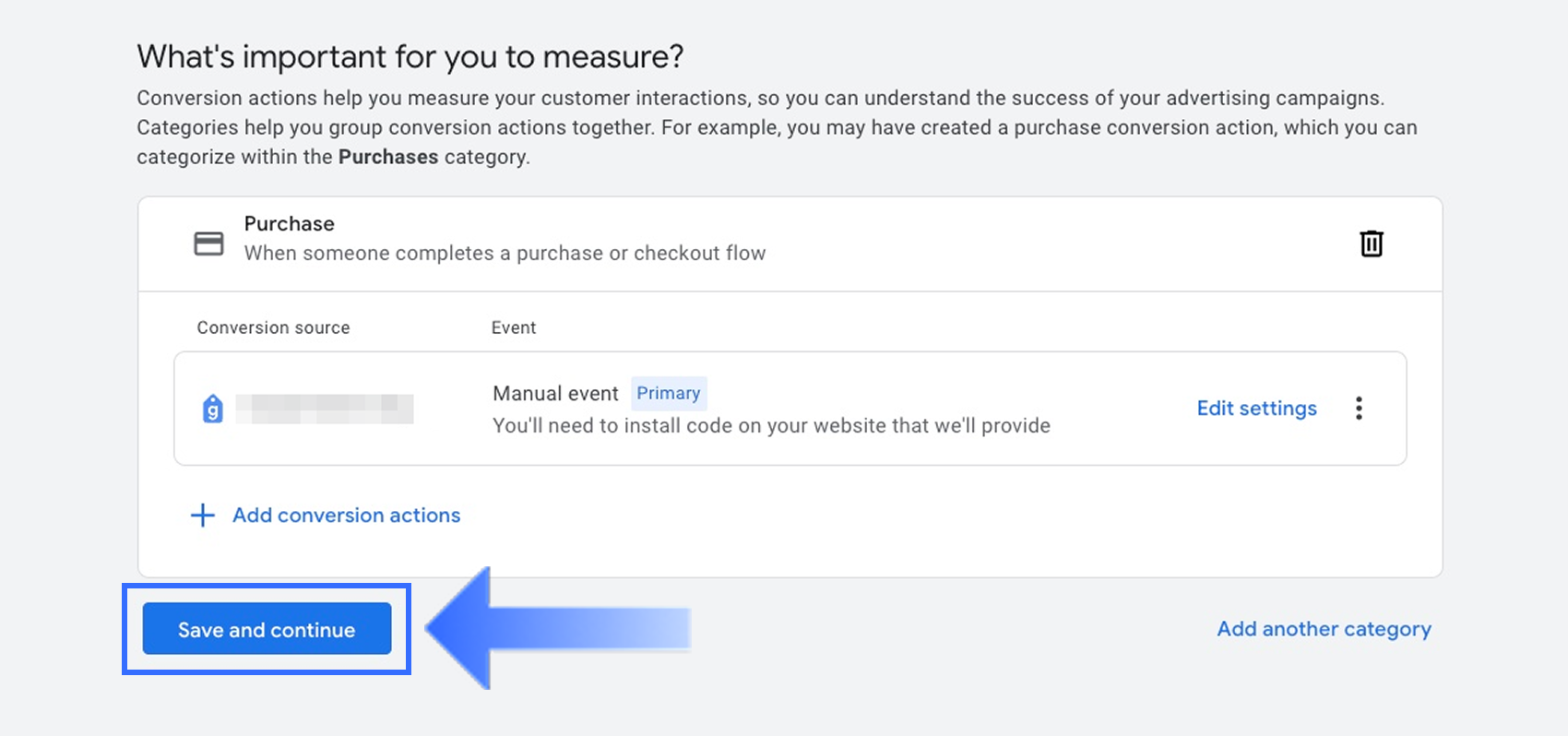Delete the Purchase category with trash icon
This screenshot has height=736, width=1568.
point(1372,243)
